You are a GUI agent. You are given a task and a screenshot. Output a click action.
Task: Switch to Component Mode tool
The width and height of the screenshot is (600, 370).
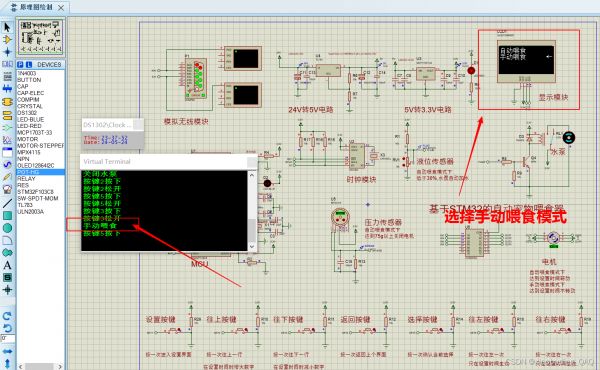pos(7,40)
